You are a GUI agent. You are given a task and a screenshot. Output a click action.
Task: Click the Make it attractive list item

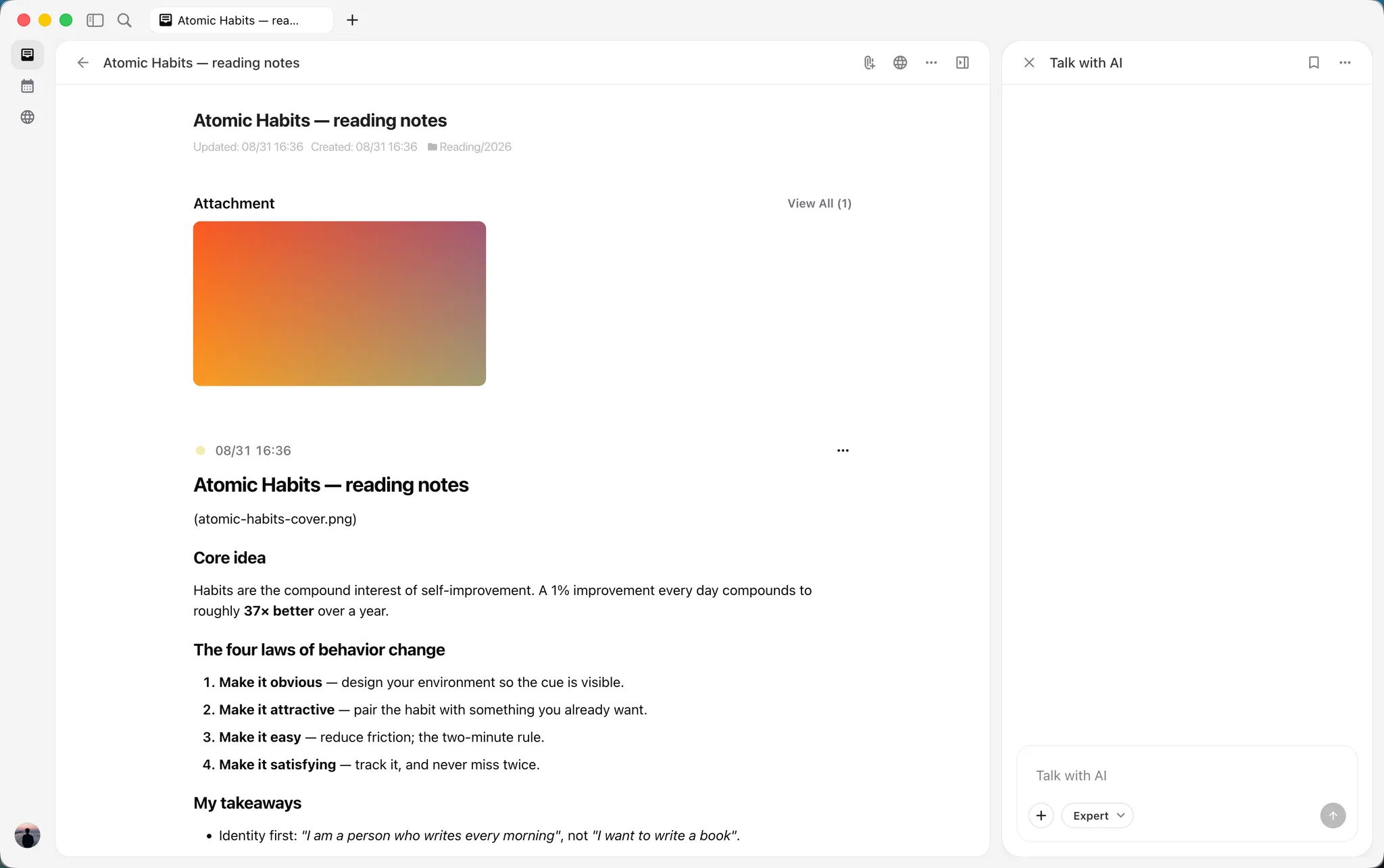[x=425, y=710]
